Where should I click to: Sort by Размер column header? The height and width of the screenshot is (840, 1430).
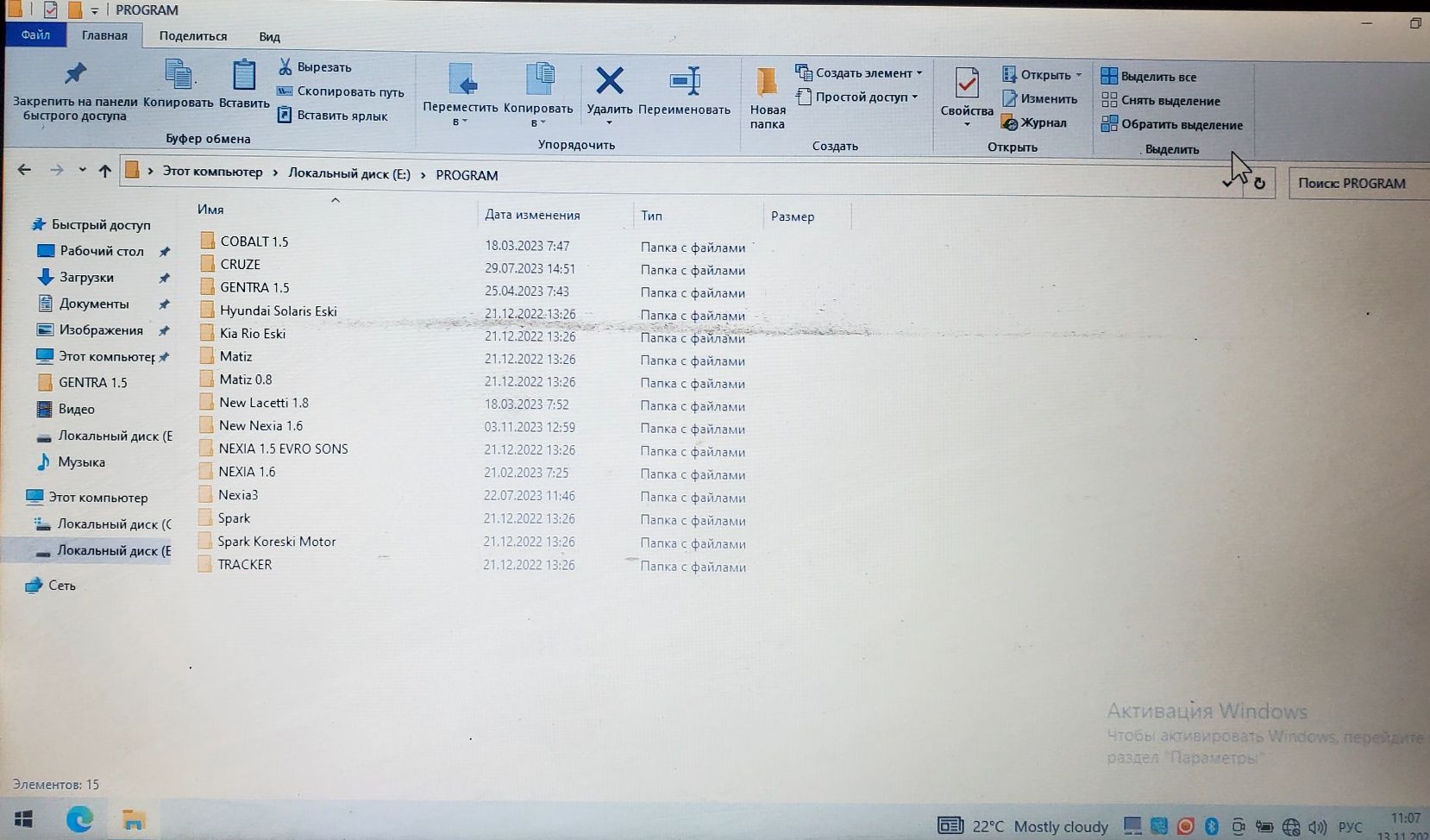[x=792, y=216]
